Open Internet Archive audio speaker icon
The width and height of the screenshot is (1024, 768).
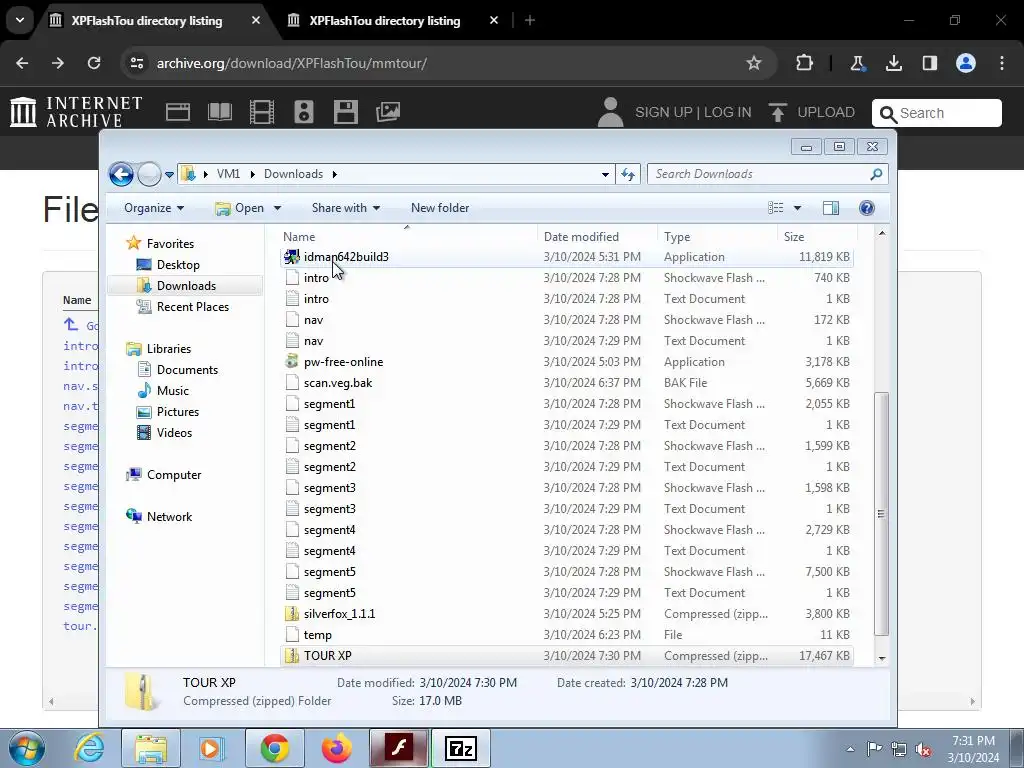304,112
